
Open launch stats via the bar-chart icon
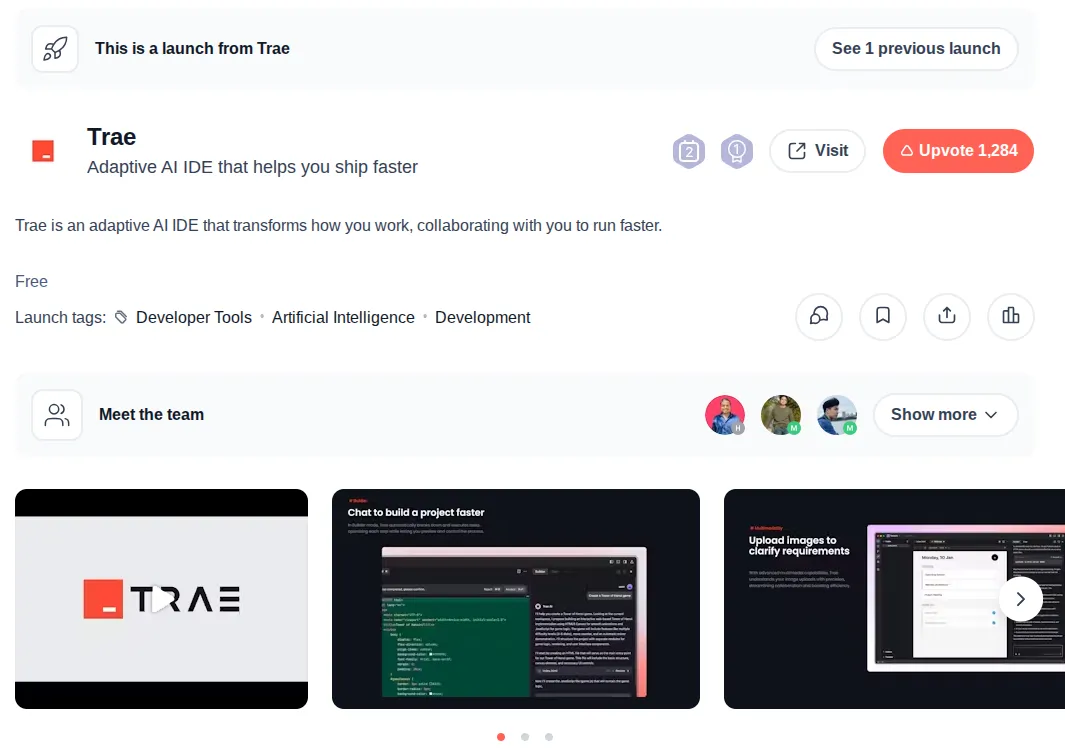1011,317
